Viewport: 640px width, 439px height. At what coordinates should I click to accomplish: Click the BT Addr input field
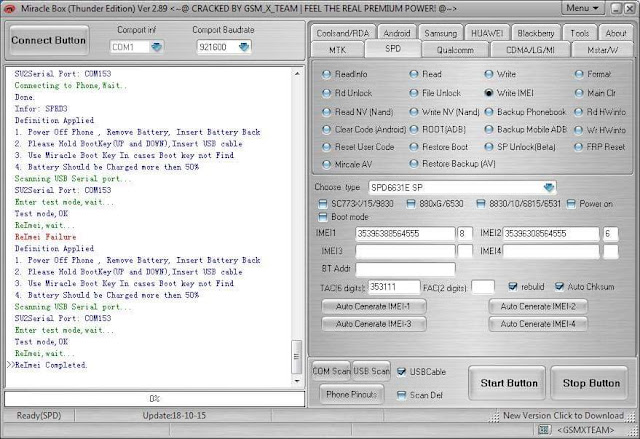(405, 269)
